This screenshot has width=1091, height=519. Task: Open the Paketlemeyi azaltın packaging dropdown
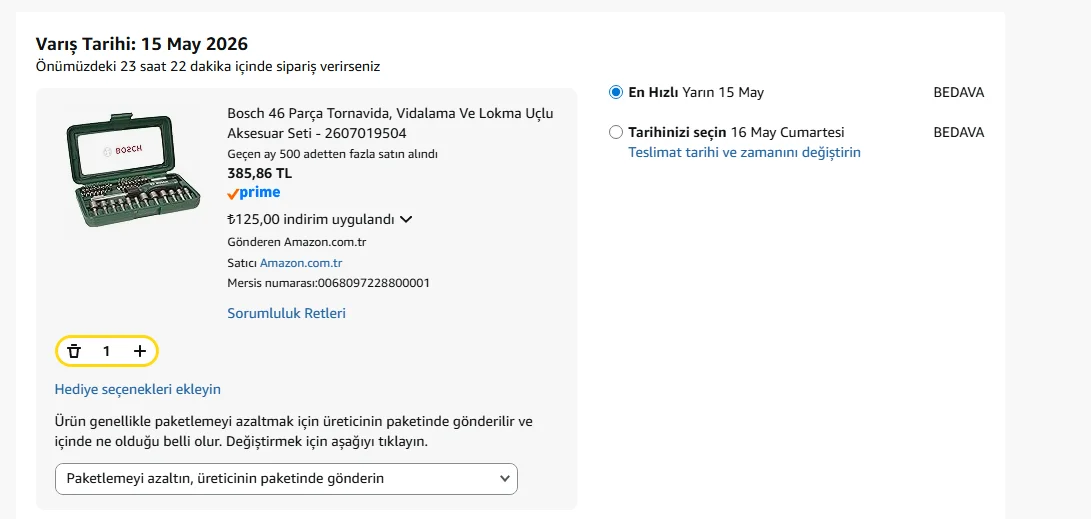(286, 479)
